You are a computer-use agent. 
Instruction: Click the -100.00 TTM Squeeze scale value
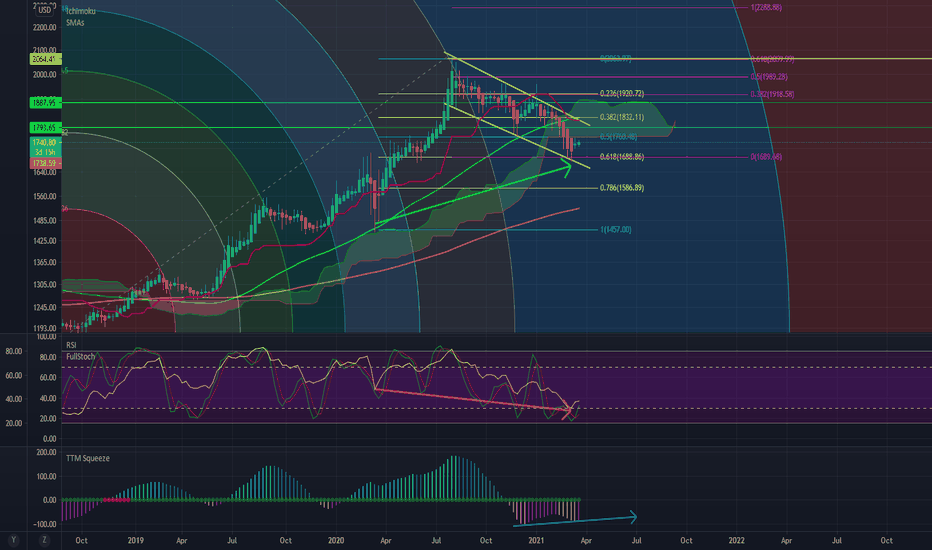(x=45, y=524)
